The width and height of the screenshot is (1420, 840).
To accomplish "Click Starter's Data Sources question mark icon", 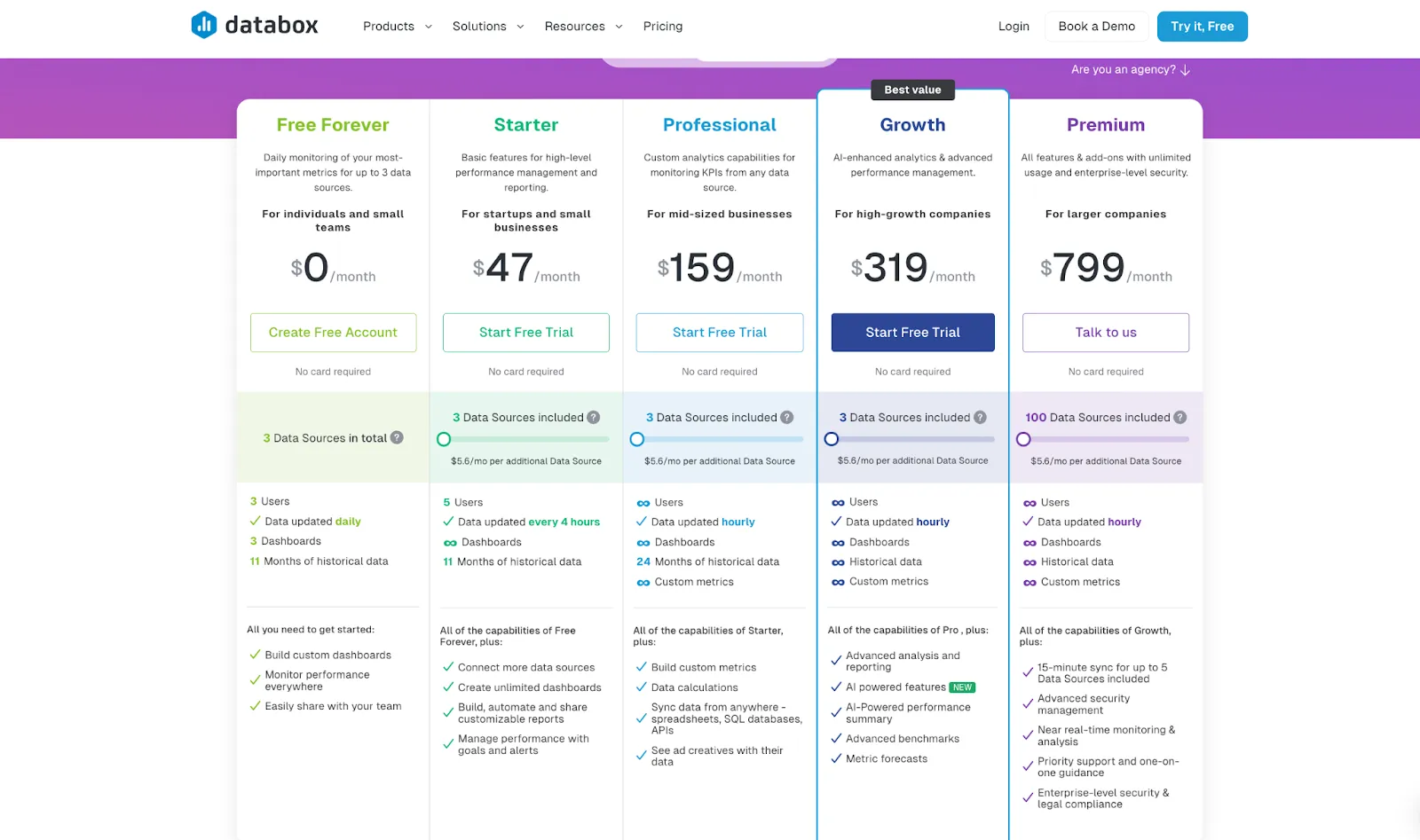I will (x=593, y=417).
